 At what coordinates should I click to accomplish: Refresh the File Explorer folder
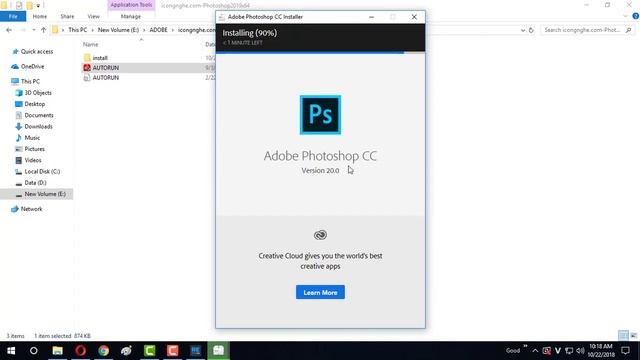coord(531,30)
